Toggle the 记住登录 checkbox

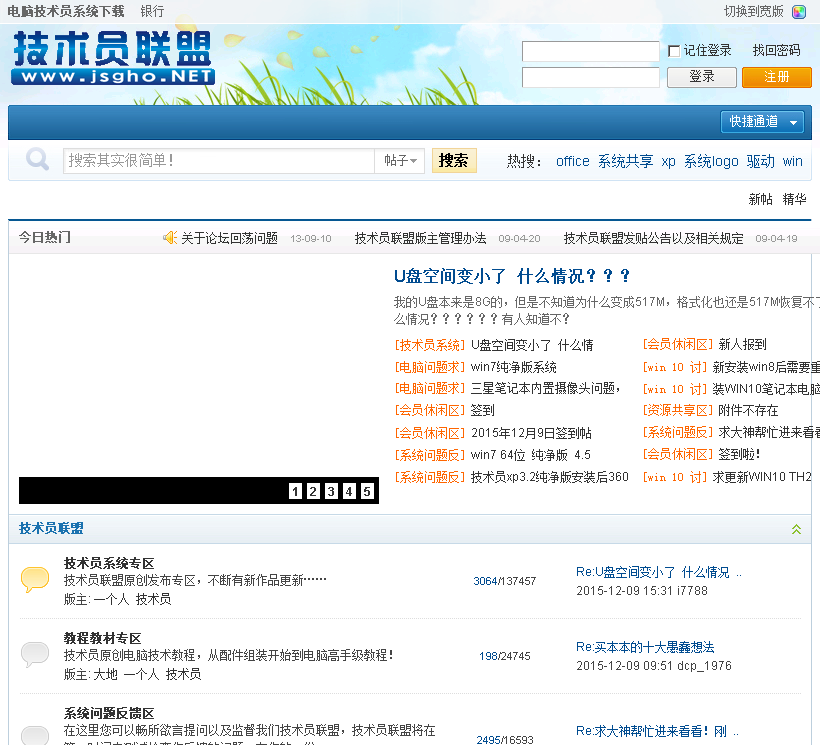tap(674, 51)
